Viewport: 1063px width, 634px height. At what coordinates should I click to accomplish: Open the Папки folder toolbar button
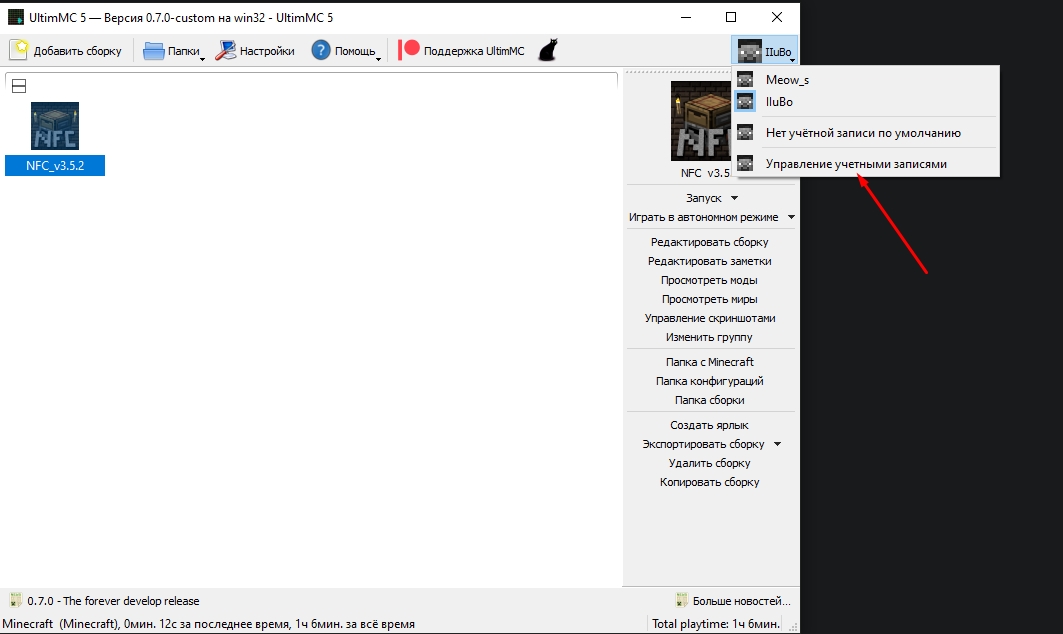tap(172, 51)
